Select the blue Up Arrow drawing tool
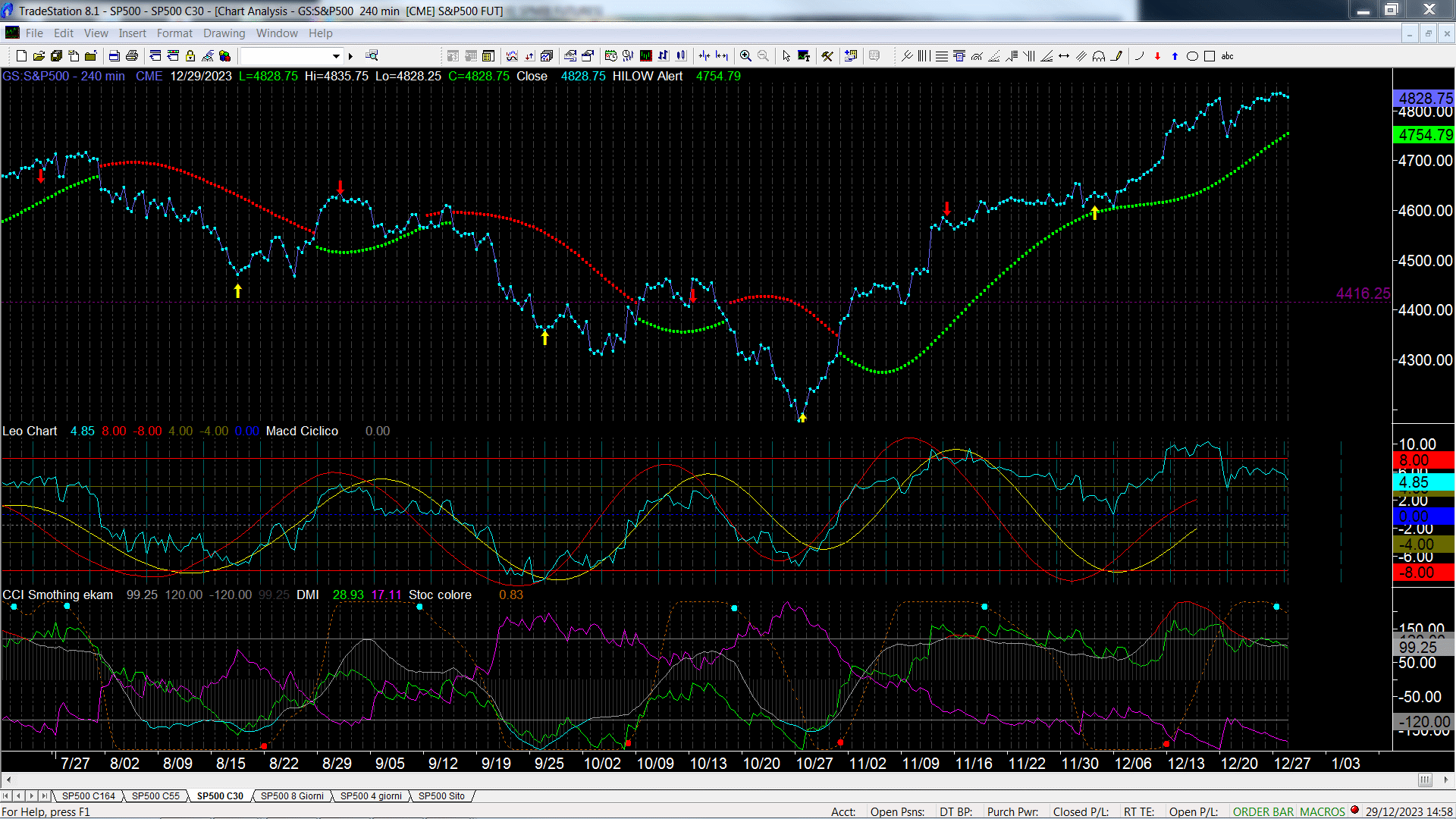Viewport: 1456px width, 819px height. (x=1175, y=56)
